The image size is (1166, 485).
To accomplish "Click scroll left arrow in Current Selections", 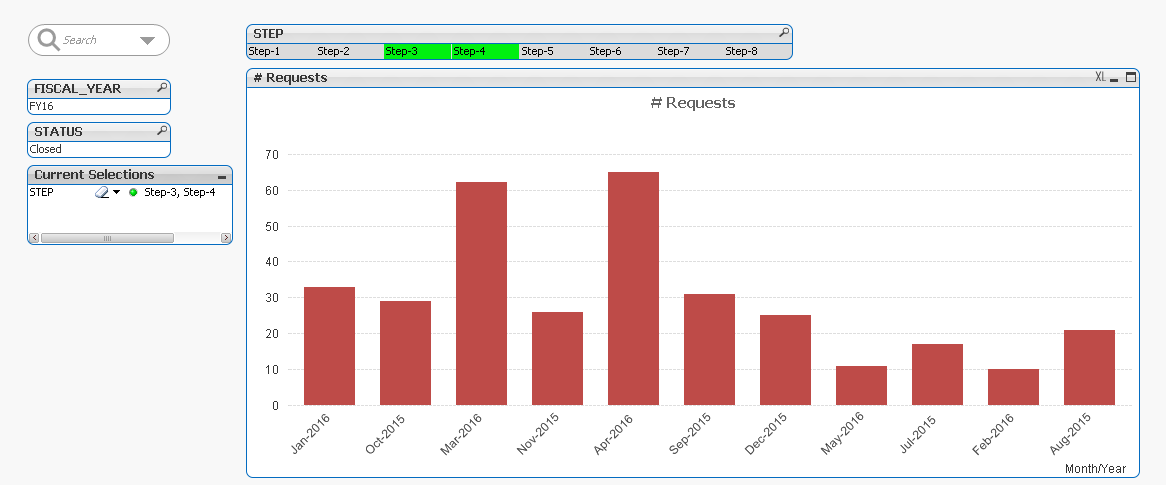I will (33, 238).
